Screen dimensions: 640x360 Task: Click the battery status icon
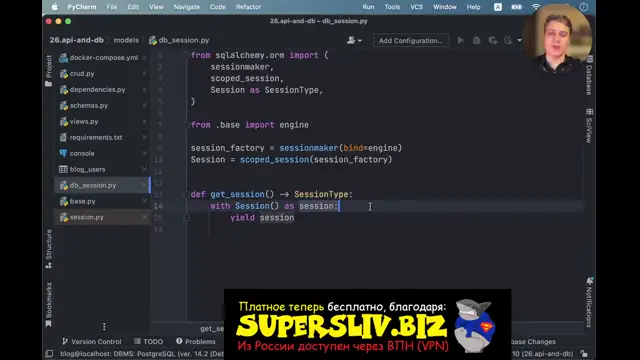pyautogui.click(x=516, y=7)
